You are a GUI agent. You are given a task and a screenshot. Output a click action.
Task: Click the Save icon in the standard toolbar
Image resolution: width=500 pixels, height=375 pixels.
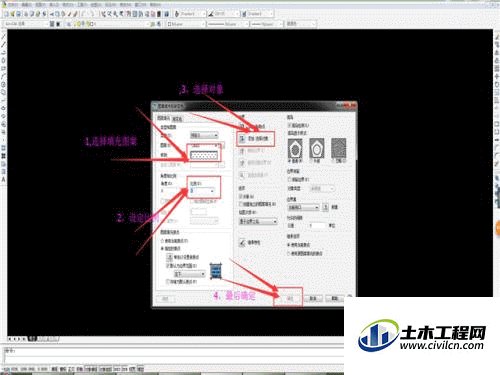[x=19, y=14]
